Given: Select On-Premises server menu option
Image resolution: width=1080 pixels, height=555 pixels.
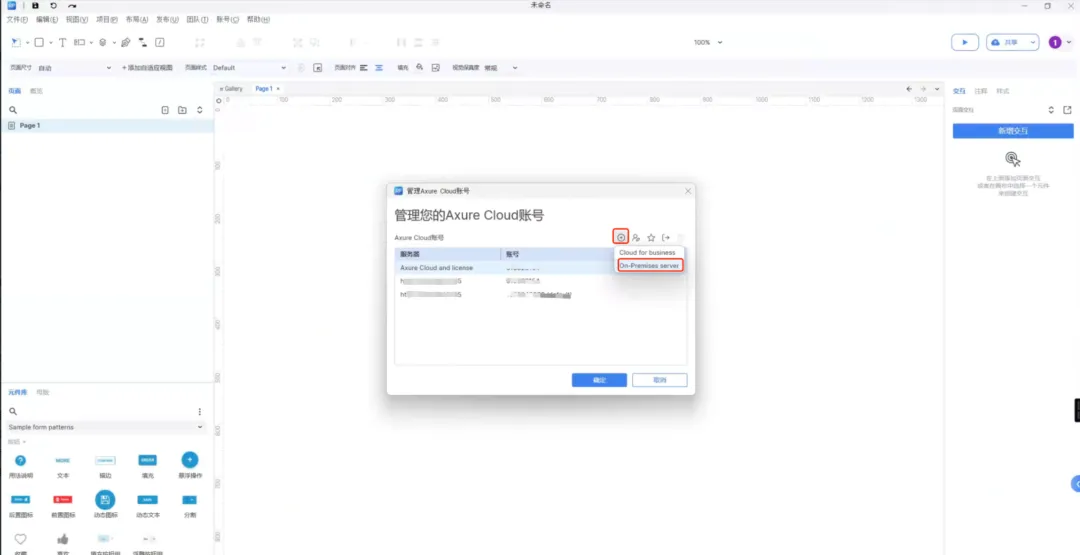Looking at the screenshot, I should 650,266.
